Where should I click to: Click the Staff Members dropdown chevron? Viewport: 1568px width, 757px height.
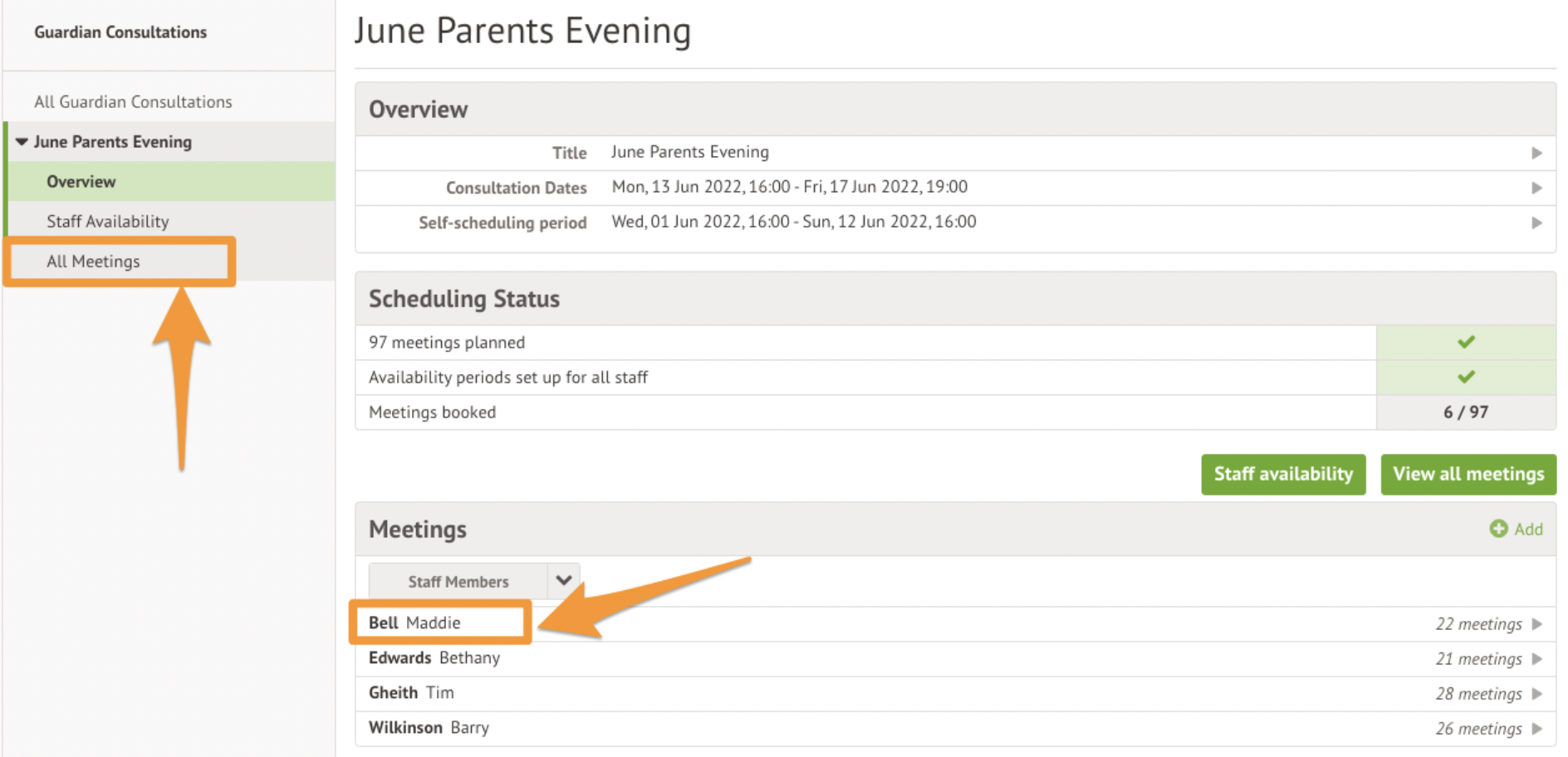[x=564, y=581]
